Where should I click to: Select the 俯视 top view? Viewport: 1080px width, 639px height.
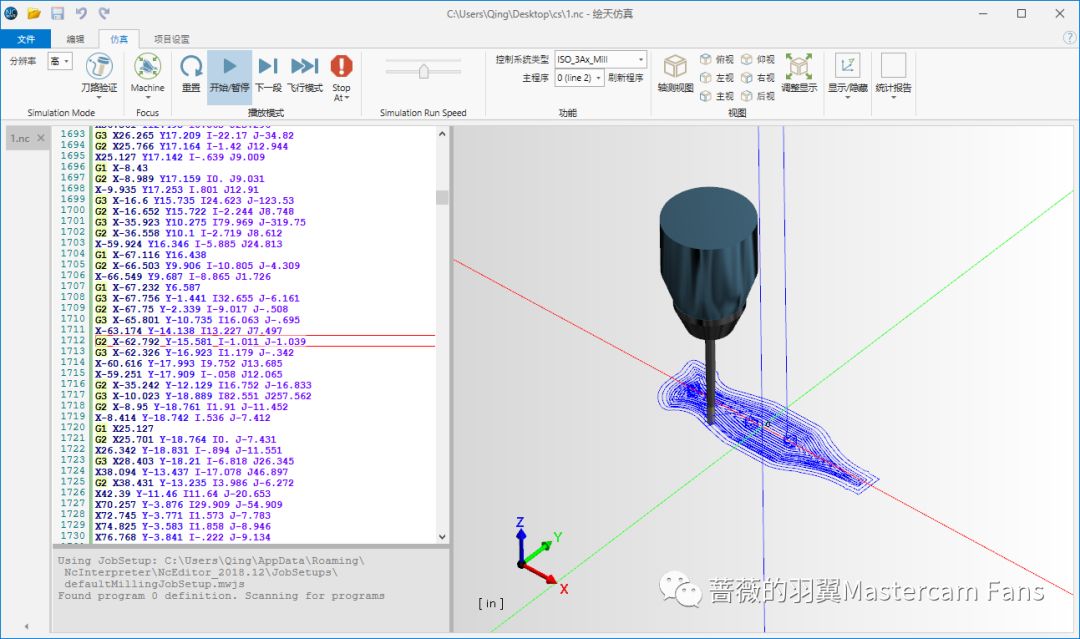(x=717, y=59)
